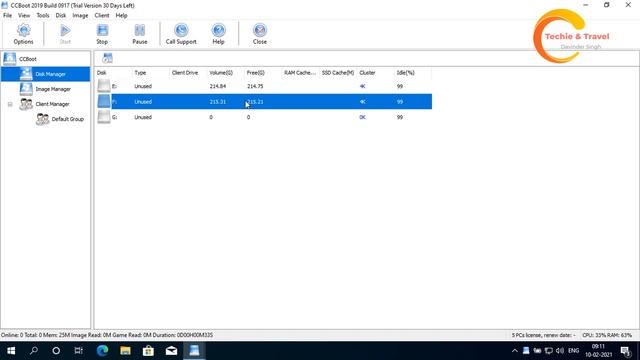Click the Call Support icon
This screenshot has width=640, height=360.
181,34
